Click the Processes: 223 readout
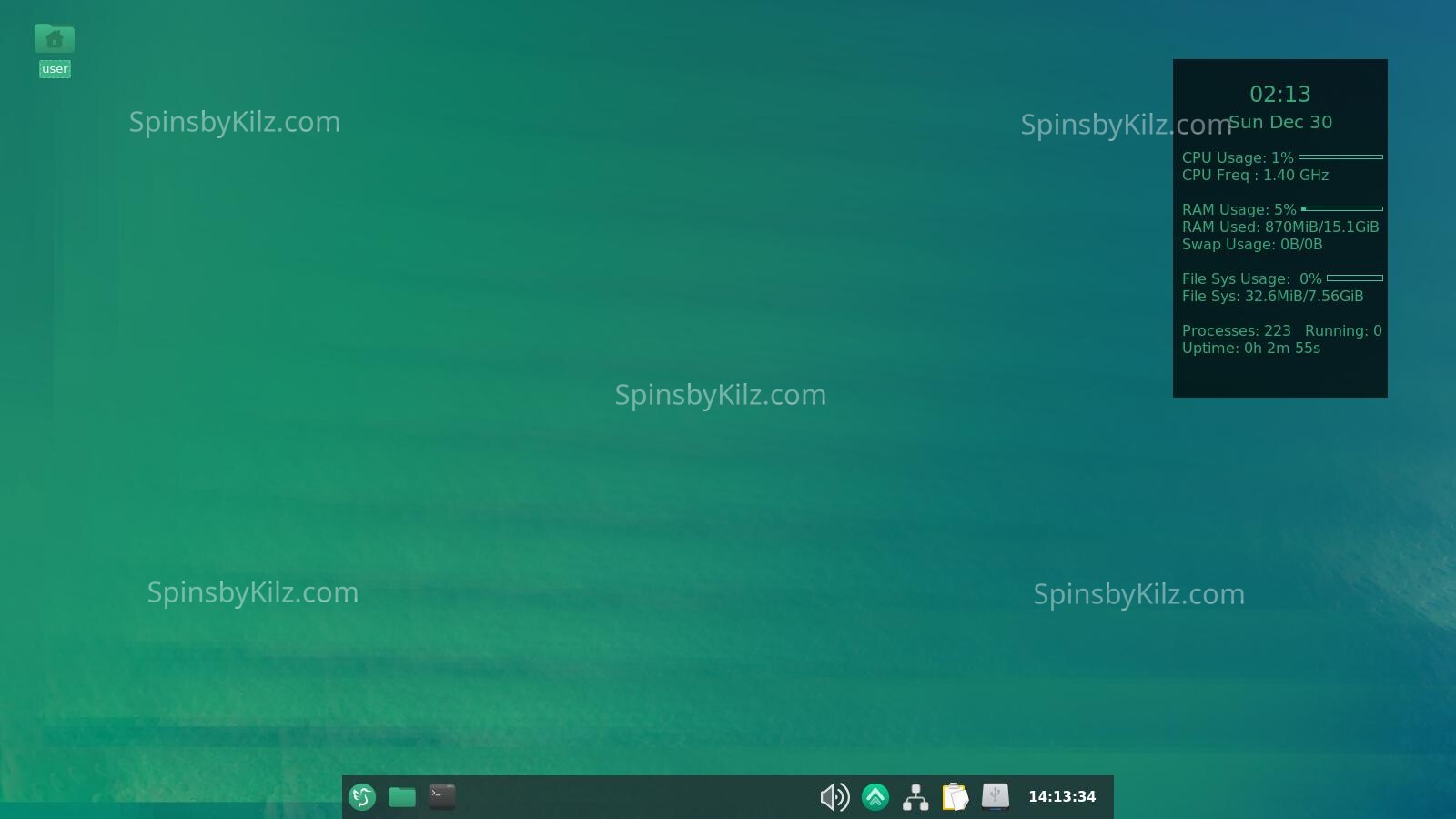Viewport: 1456px width, 819px height. tap(1237, 331)
